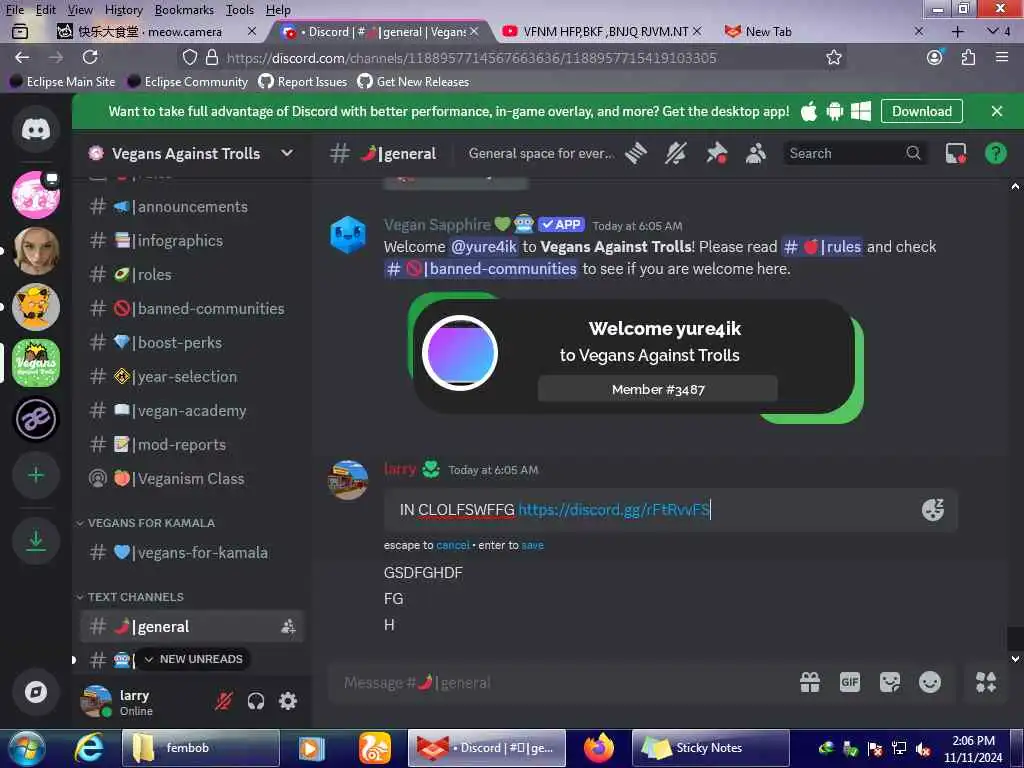Click the Add a Server plus icon
The image size is (1024, 768).
click(36, 475)
